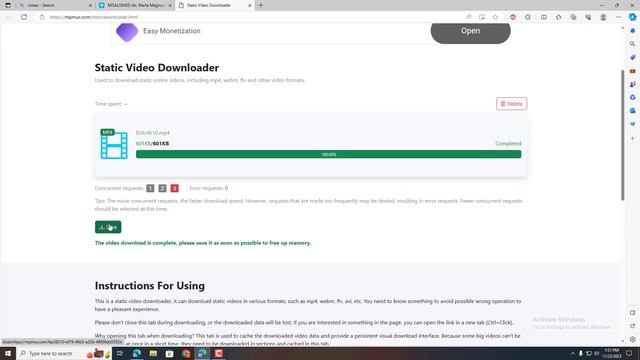Click the browser refresh button
Image resolution: width=640 pixels, height=360 pixels.
pos(24,17)
